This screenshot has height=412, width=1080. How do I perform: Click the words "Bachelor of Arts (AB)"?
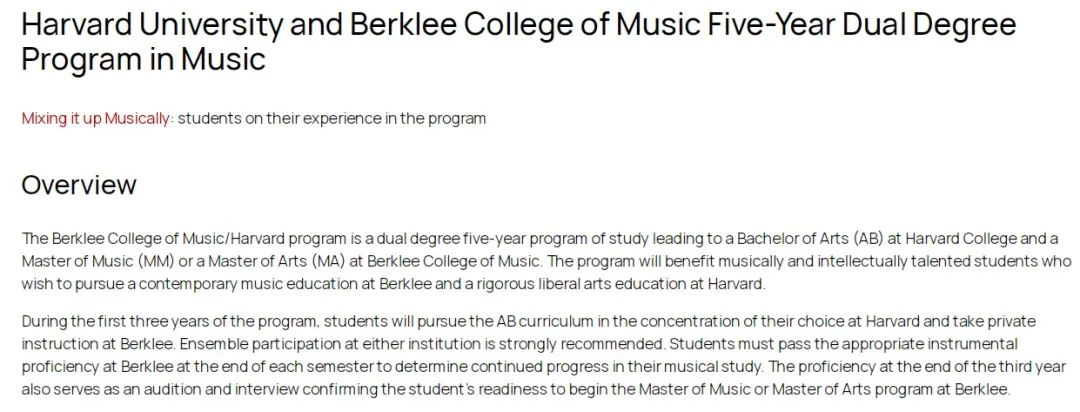click(x=810, y=239)
